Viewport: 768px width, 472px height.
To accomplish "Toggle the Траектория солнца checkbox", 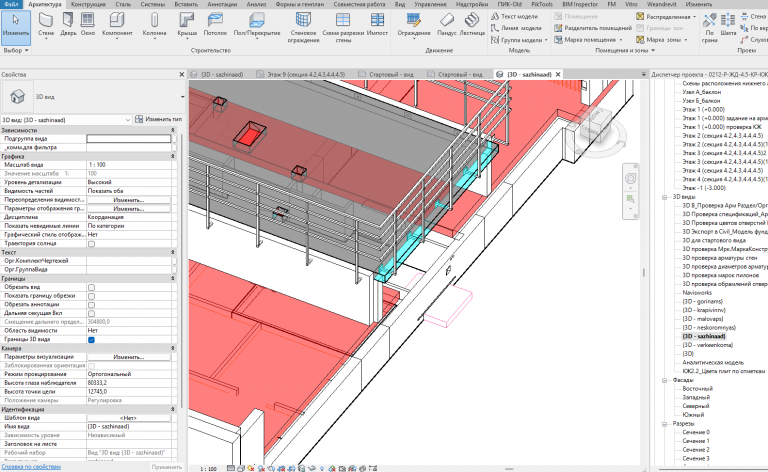I will 92,244.
